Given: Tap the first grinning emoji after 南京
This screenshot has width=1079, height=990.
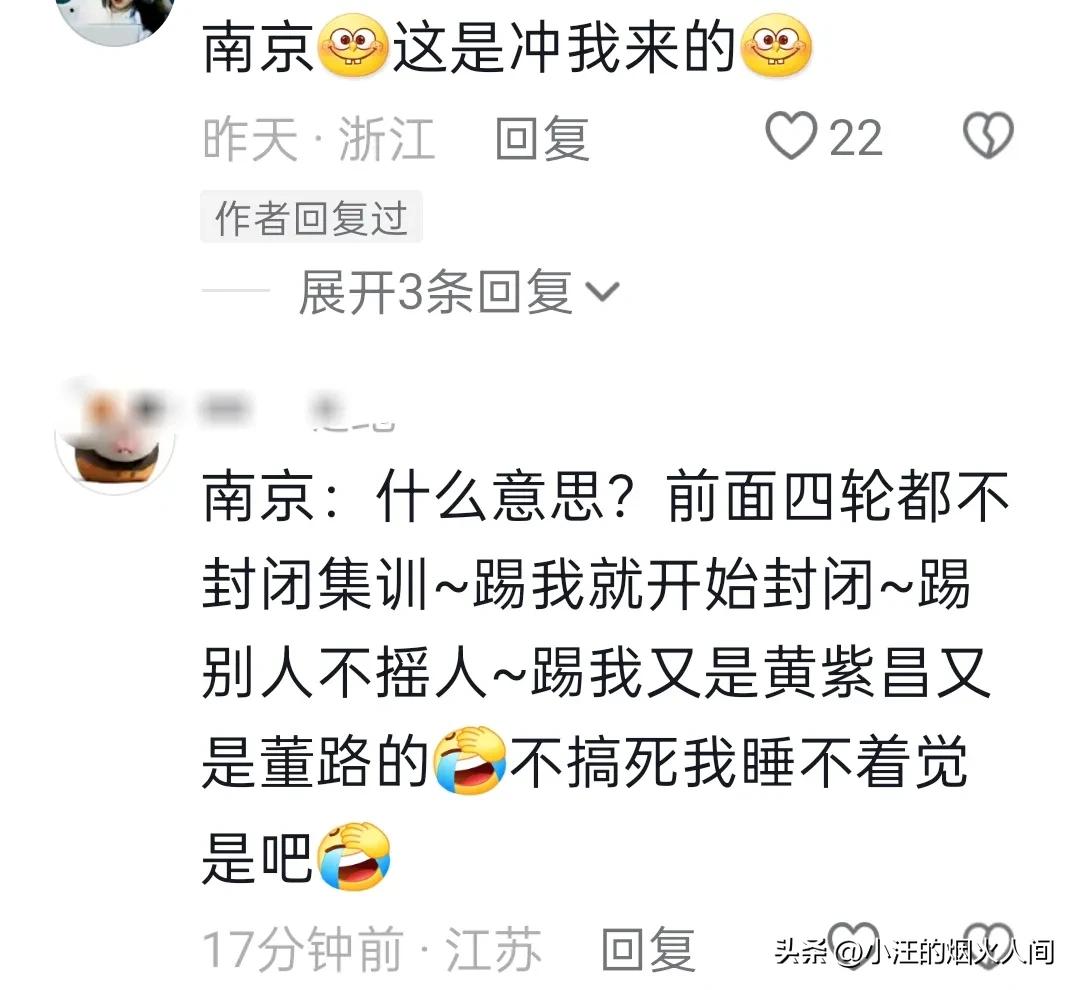Looking at the screenshot, I should tap(354, 46).
